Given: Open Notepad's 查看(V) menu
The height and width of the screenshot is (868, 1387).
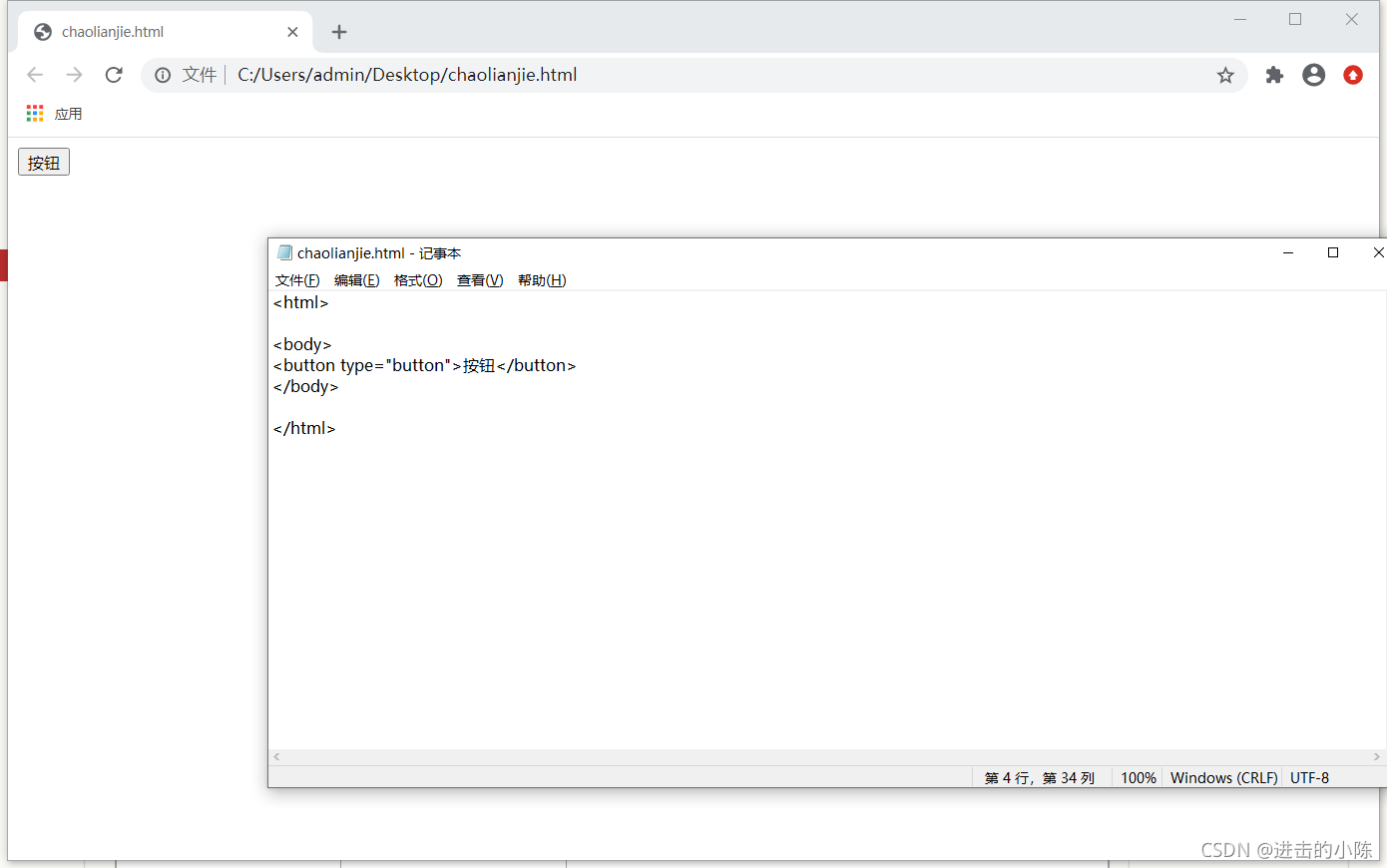Looking at the screenshot, I should 480,280.
